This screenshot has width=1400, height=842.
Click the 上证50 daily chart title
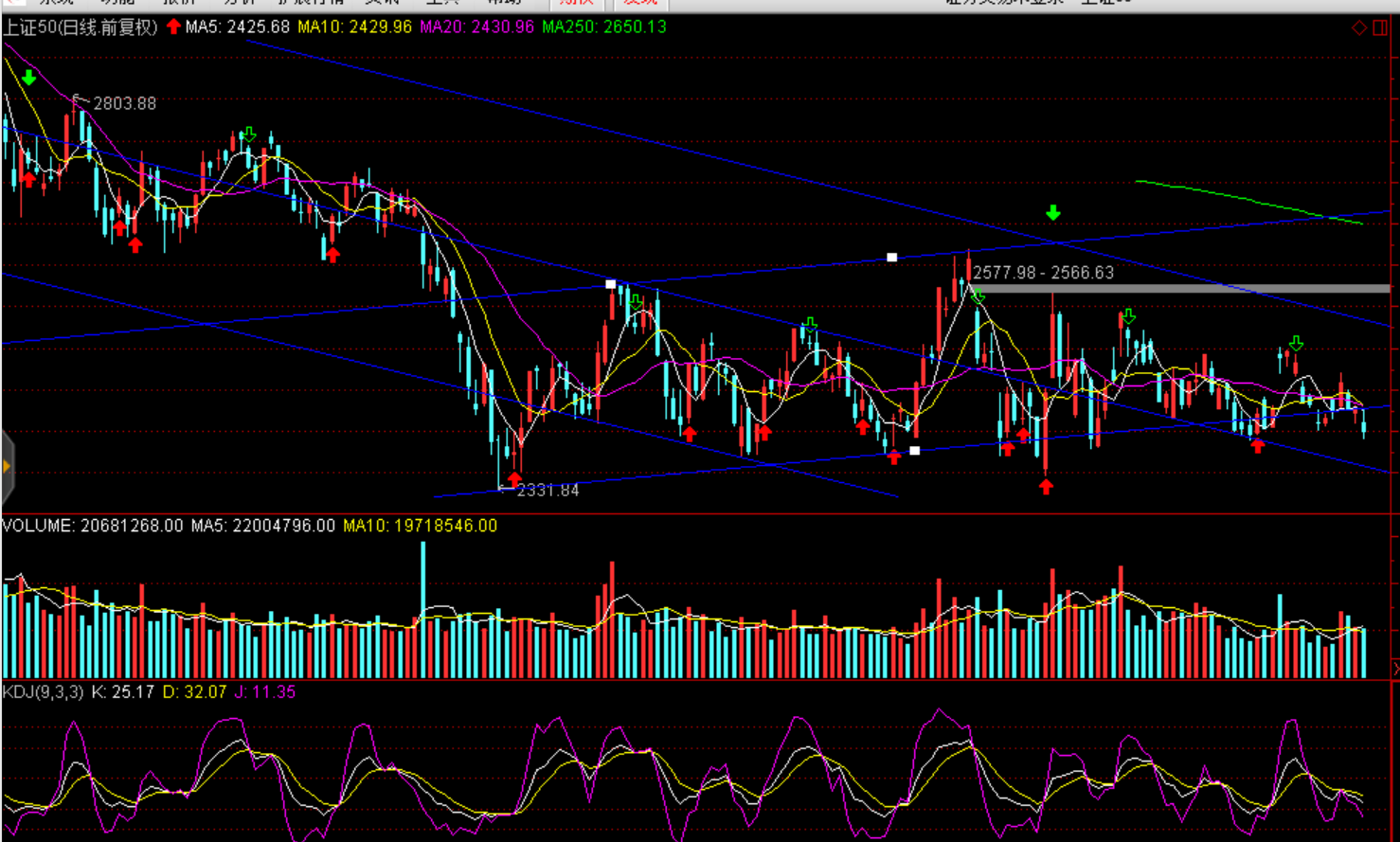pyautogui.click(x=81, y=27)
